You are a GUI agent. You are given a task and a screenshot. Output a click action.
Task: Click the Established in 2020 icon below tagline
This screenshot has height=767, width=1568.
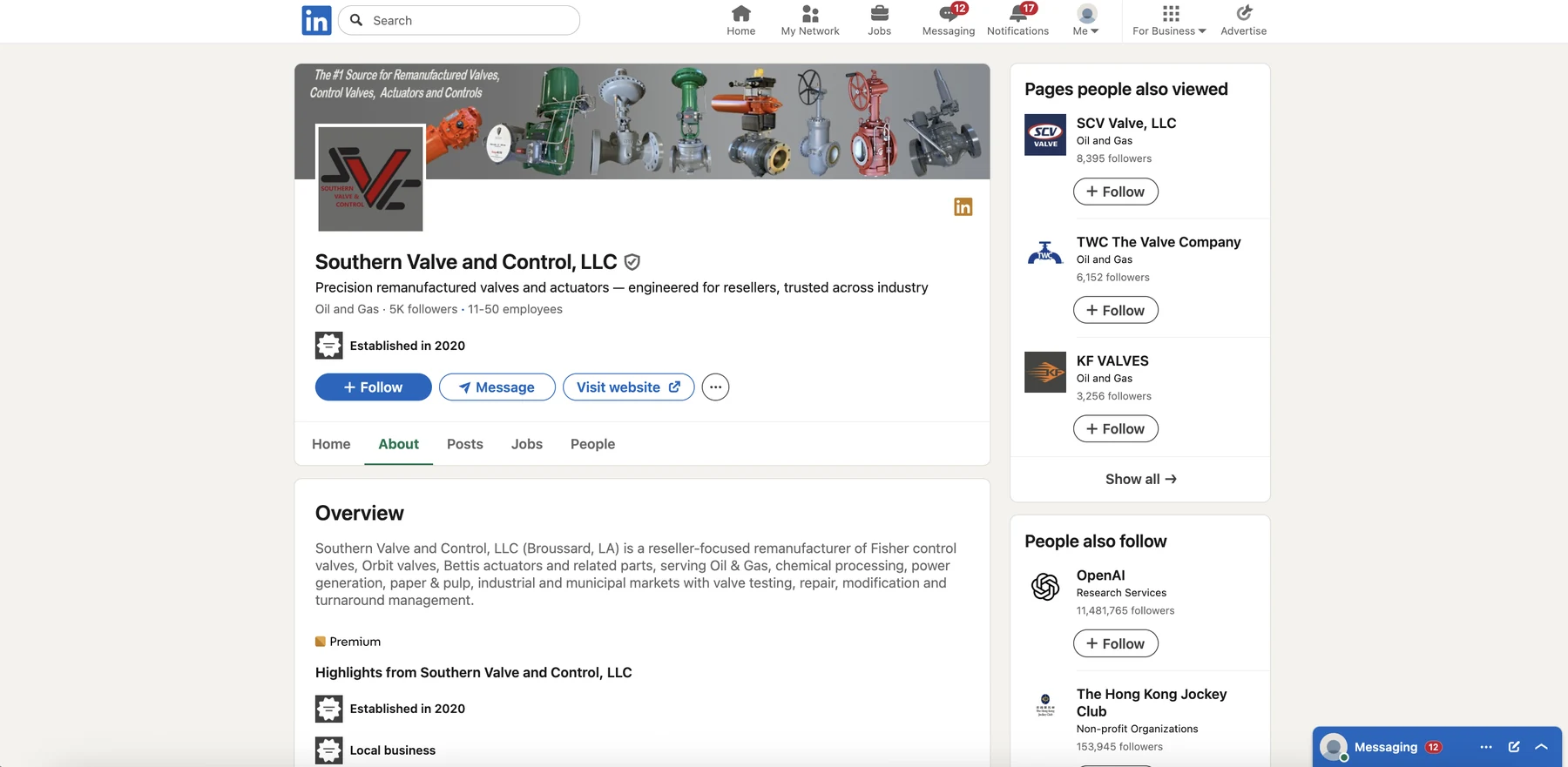click(x=328, y=346)
